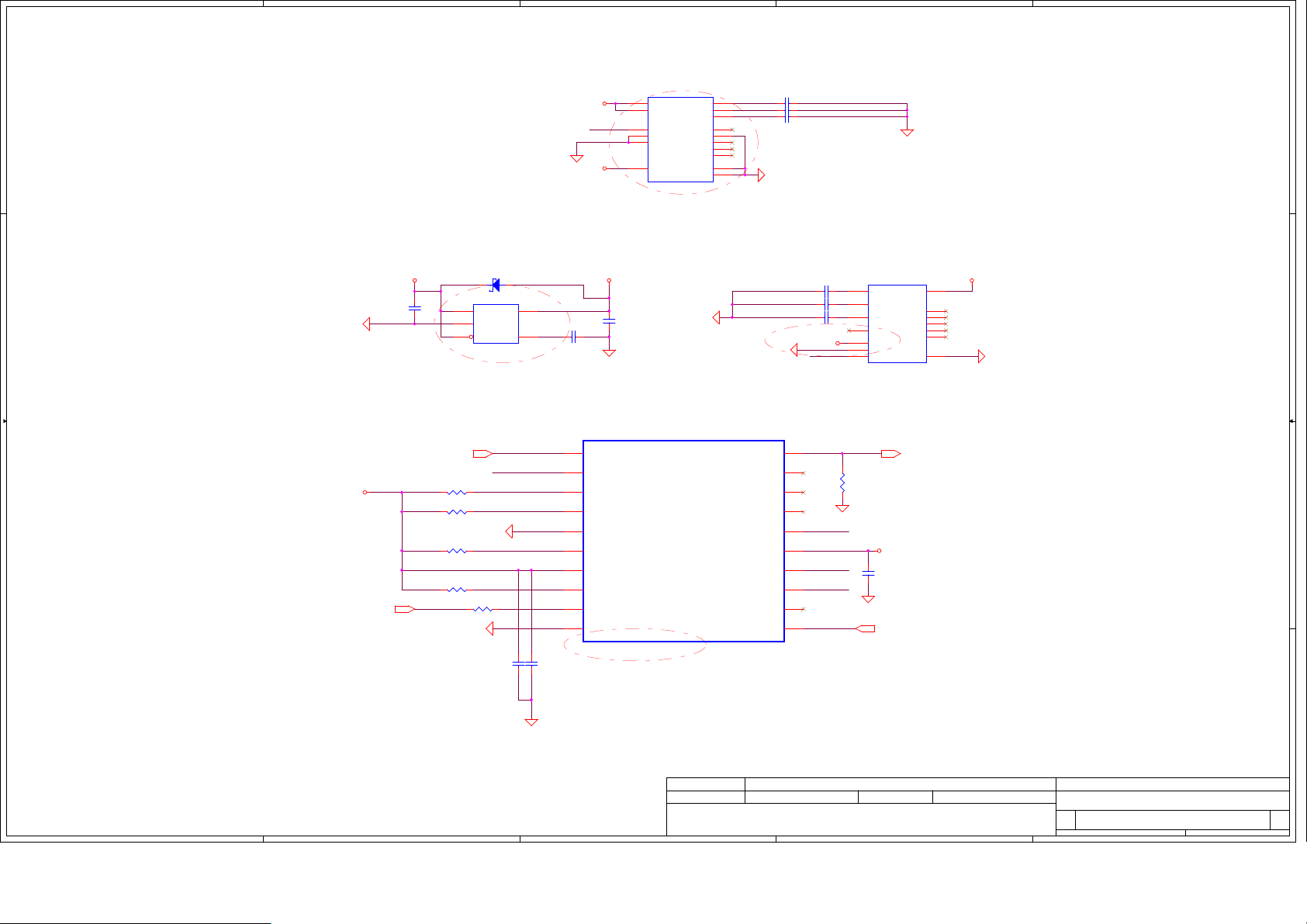The height and width of the screenshot is (924, 1307).
Task: Select the blue Schottky diode symbol
Action: pyautogui.click(x=494, y=285)
